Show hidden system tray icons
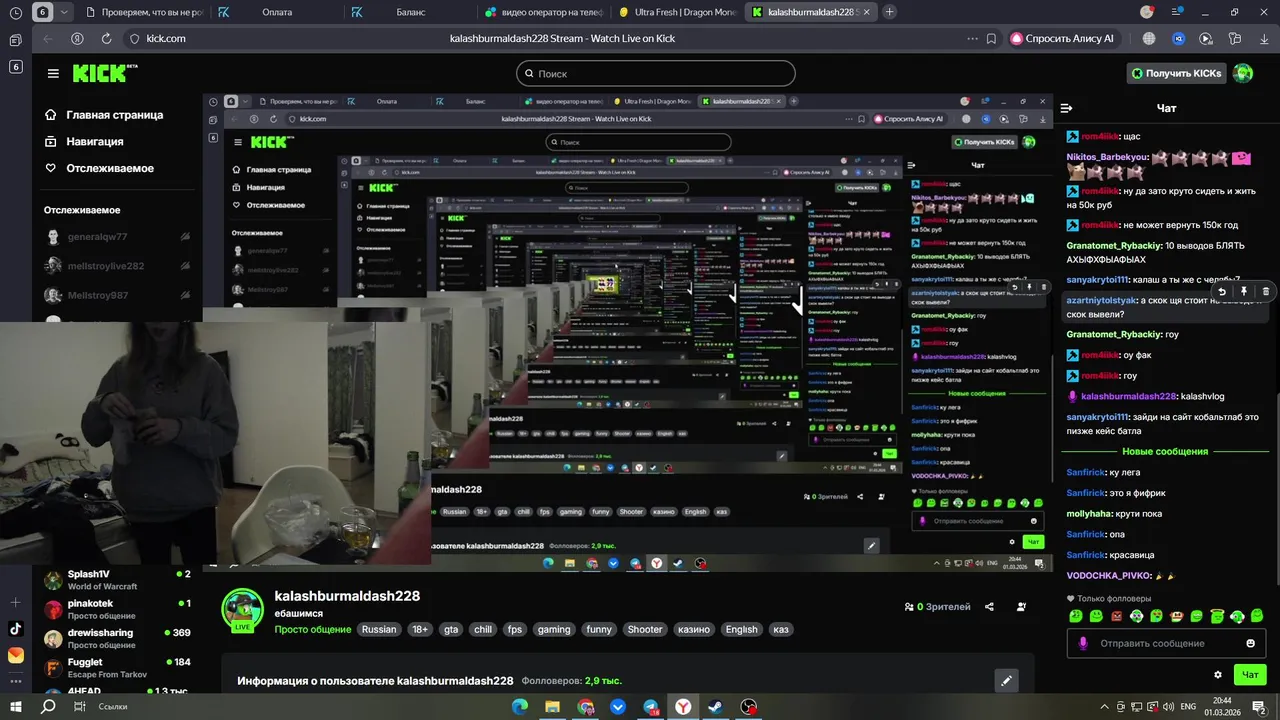Screen dimensions: 1280x720 click(x=1104, y=706)
